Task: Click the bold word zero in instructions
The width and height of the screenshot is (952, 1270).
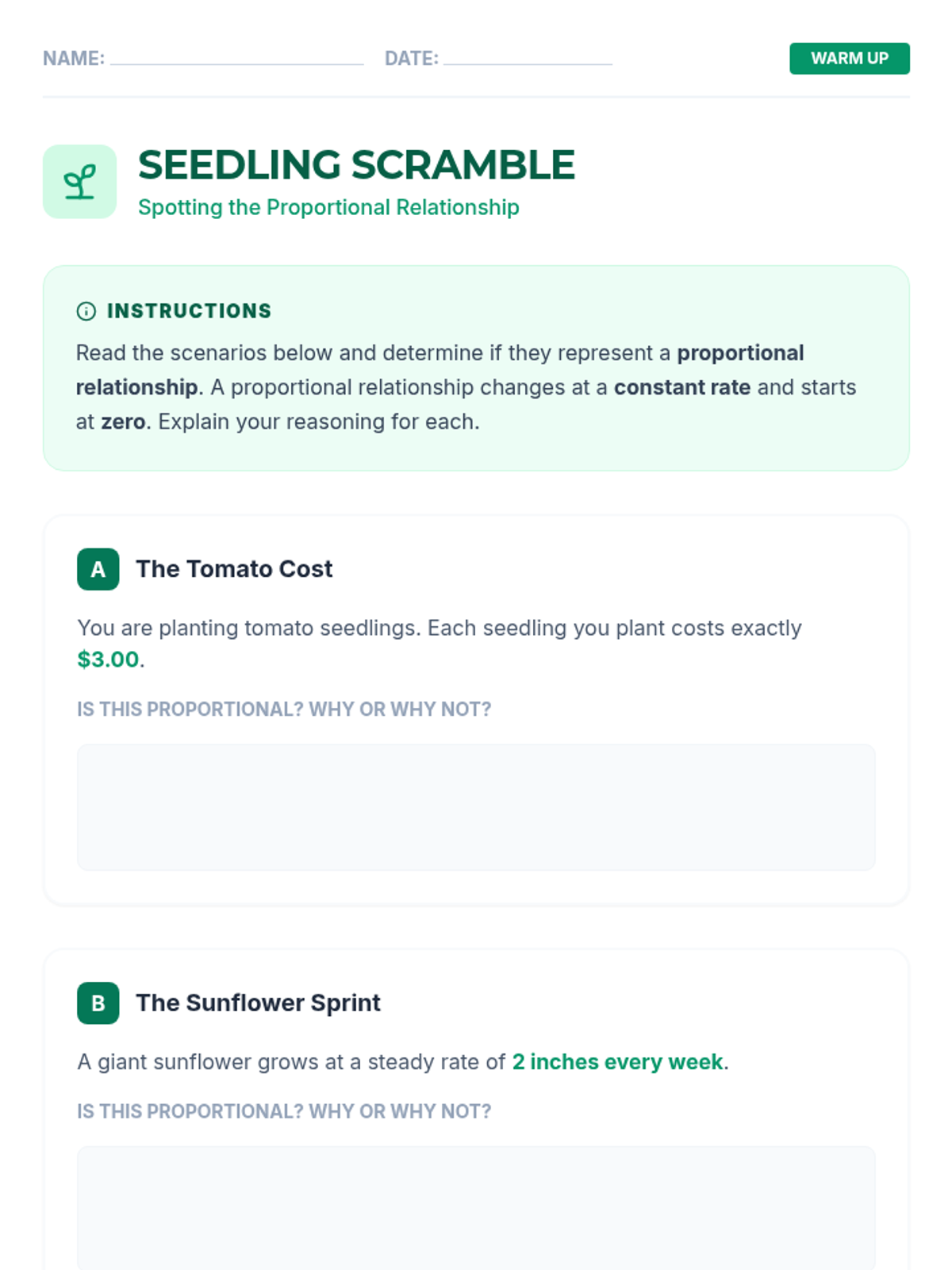Action: click(x=123, y=421)
